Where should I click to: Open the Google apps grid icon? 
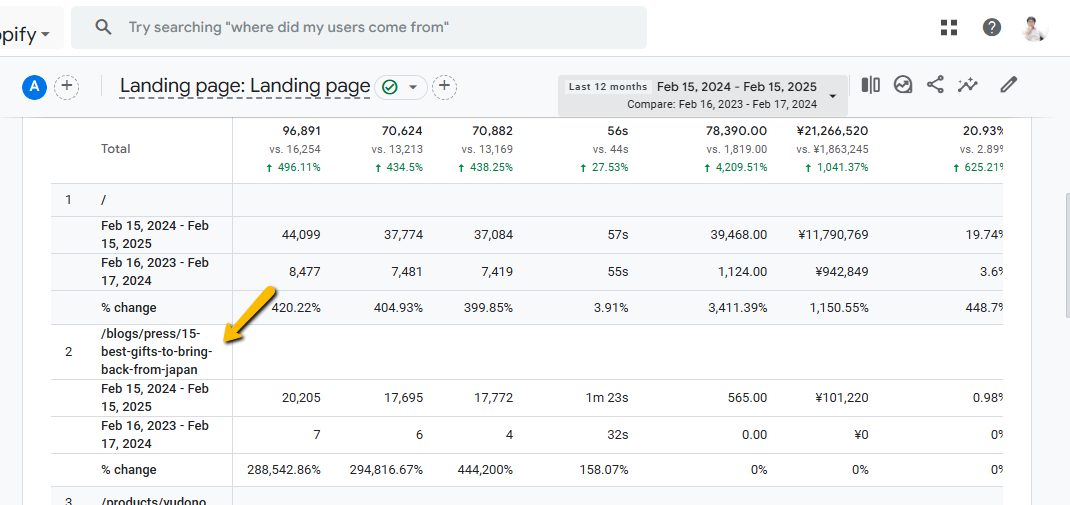[949, 27]
